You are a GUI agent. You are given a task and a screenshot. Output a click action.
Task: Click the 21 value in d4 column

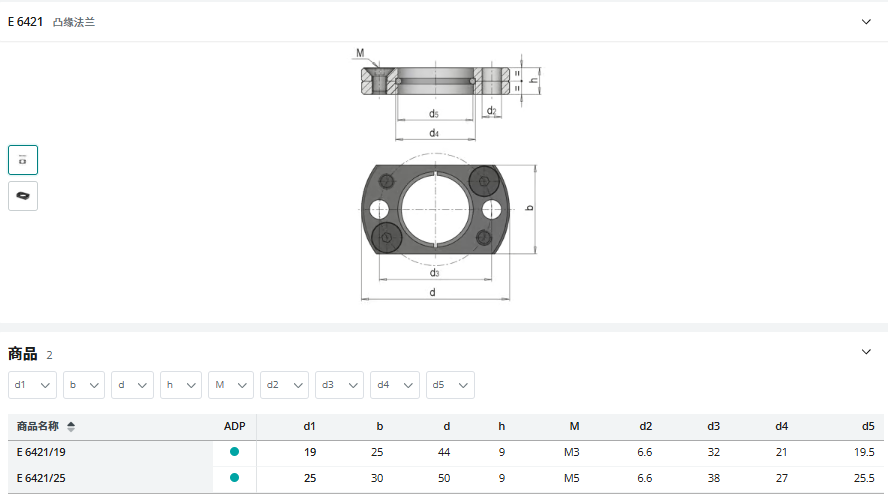pyautogui.click(x=782, y=452)
